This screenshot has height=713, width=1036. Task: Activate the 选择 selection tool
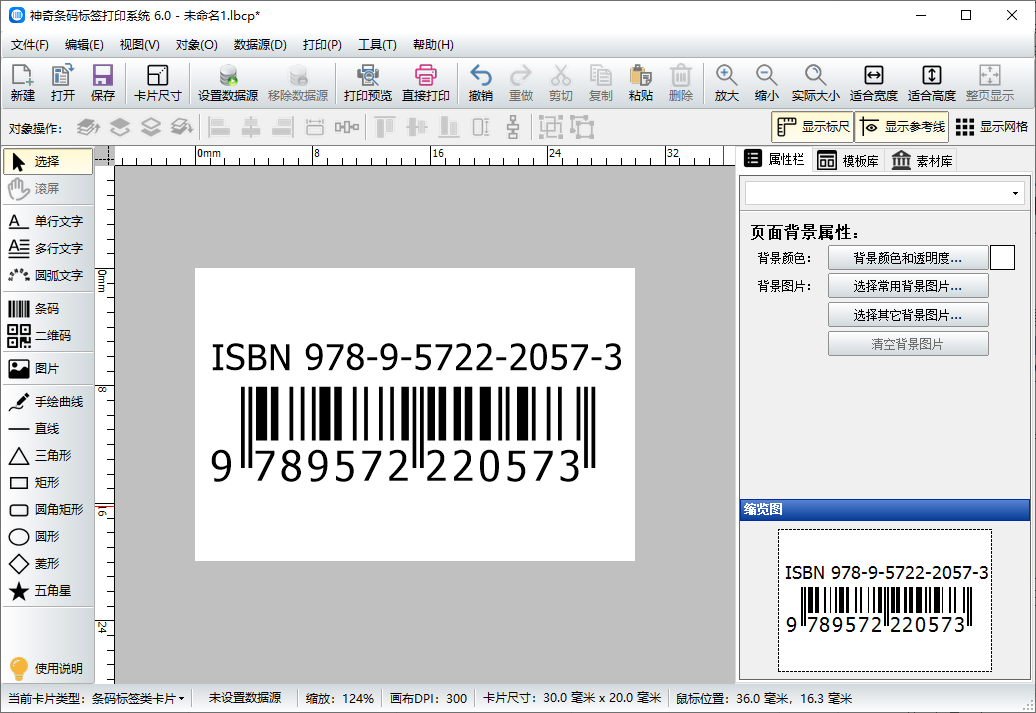pos(48,161)
